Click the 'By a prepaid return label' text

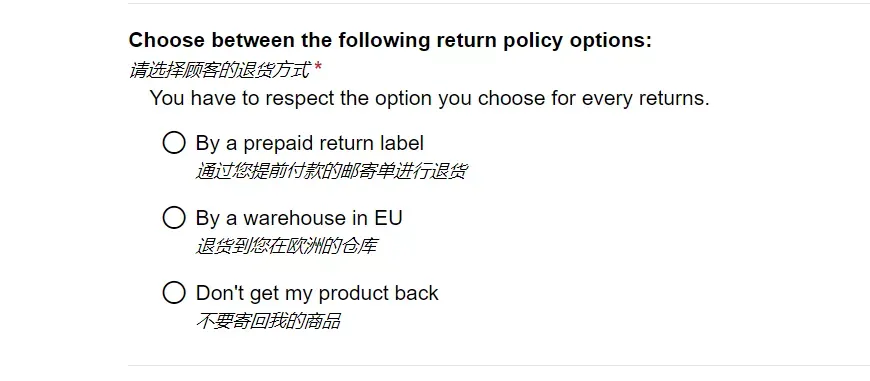310,143
